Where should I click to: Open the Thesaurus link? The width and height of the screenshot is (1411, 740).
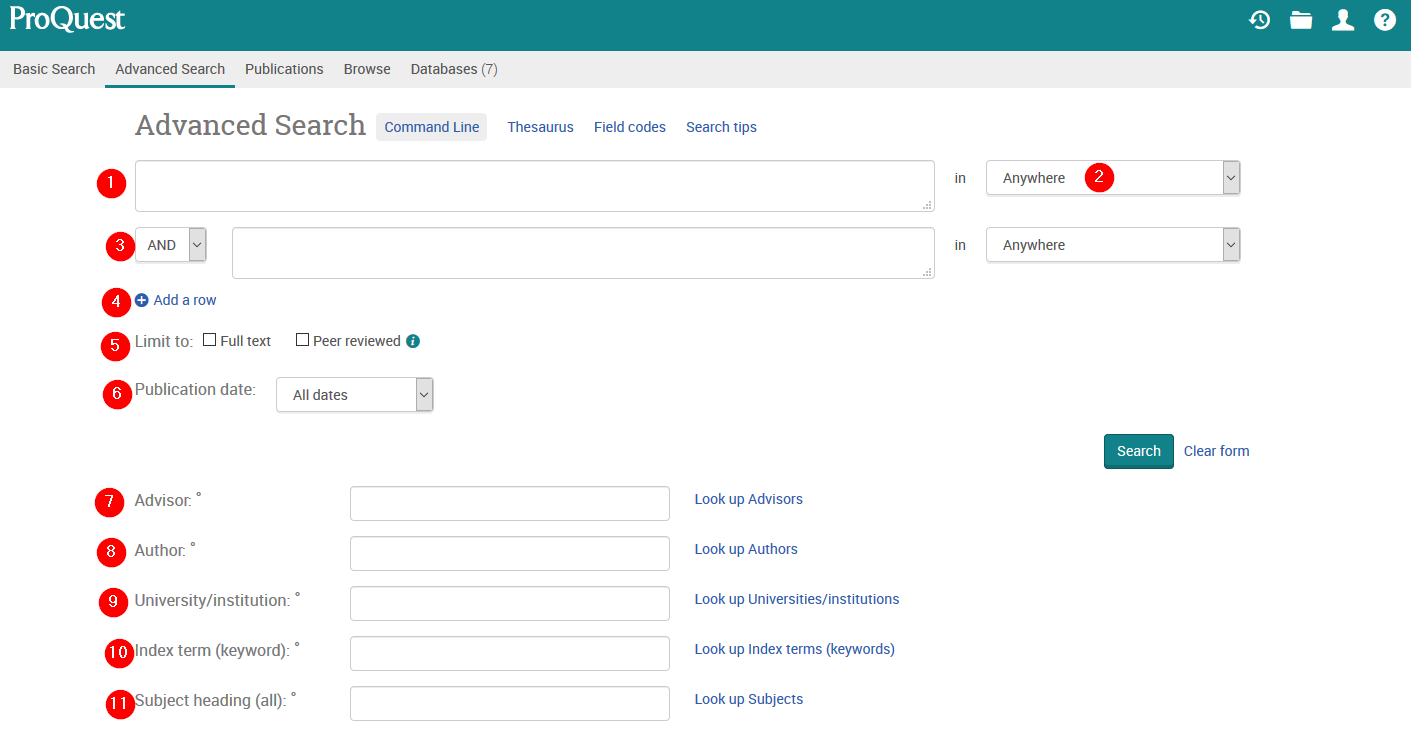(540, 127)
